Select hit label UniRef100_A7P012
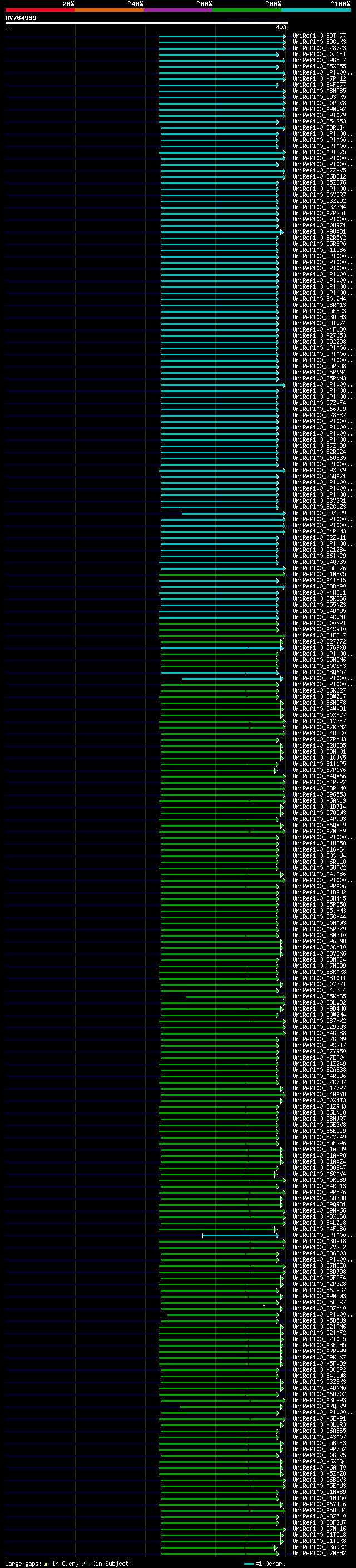 (x=319, y=78)
